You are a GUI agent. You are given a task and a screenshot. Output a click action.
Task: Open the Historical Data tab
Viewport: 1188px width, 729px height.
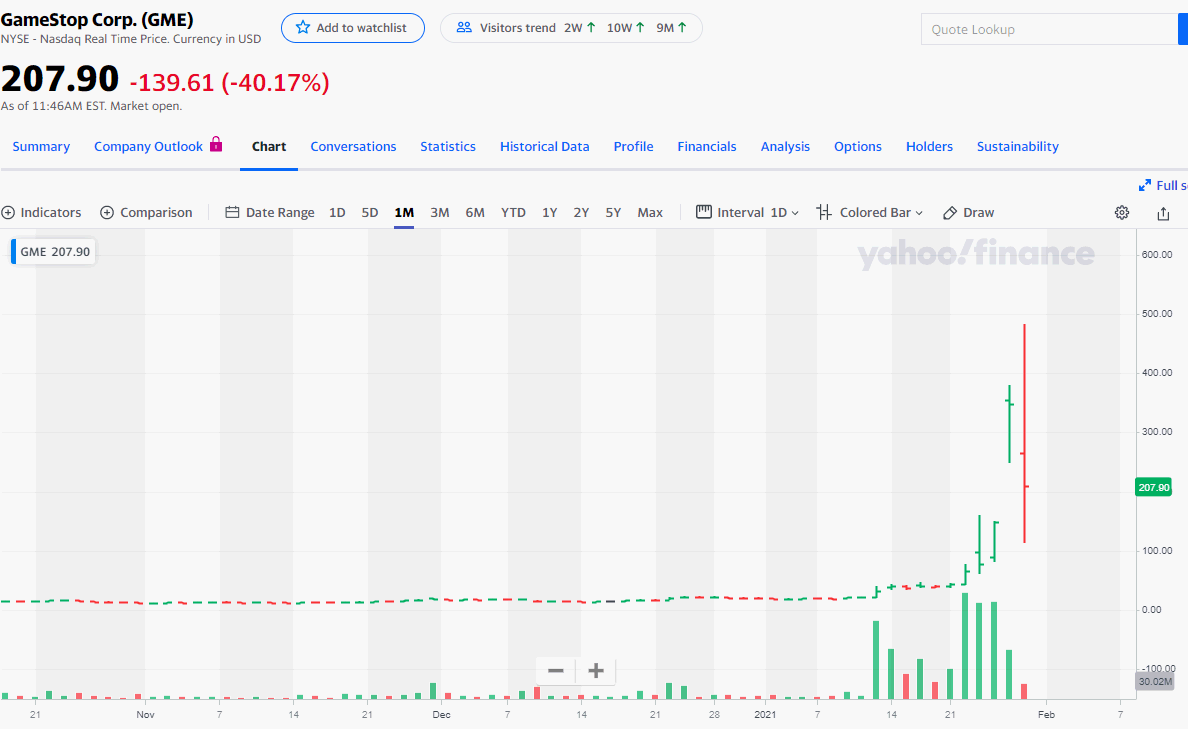click(x=545, y=146)
